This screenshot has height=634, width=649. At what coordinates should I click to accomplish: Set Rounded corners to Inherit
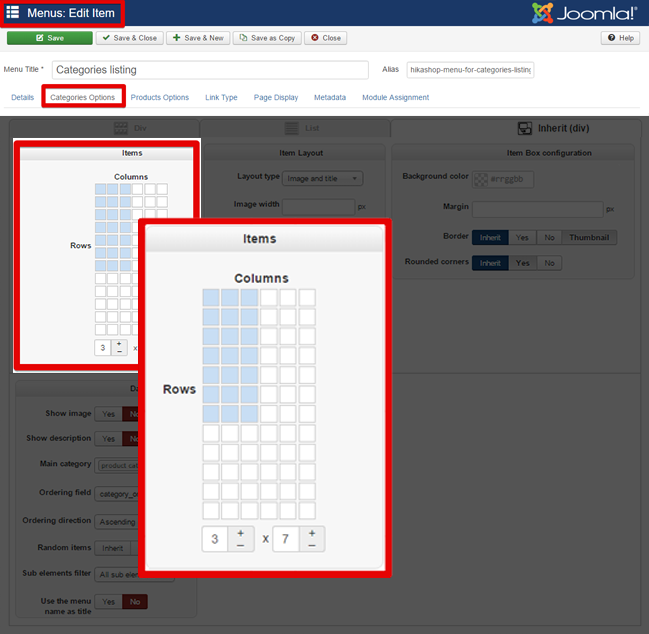(x=490, y=263)
